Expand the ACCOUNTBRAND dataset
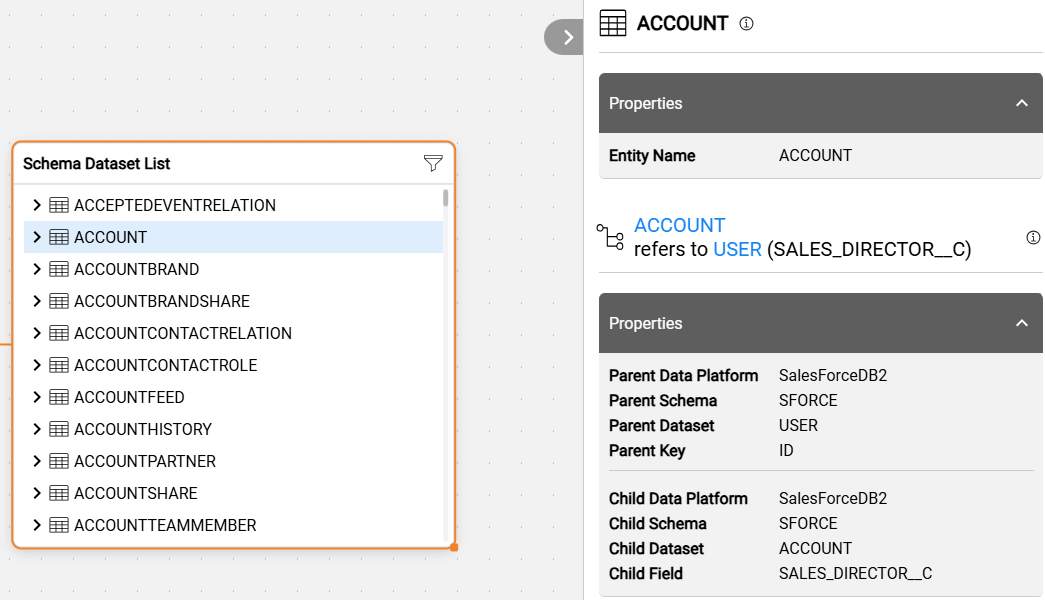This screenshot has width=1045, height=600. click(37, 269)
